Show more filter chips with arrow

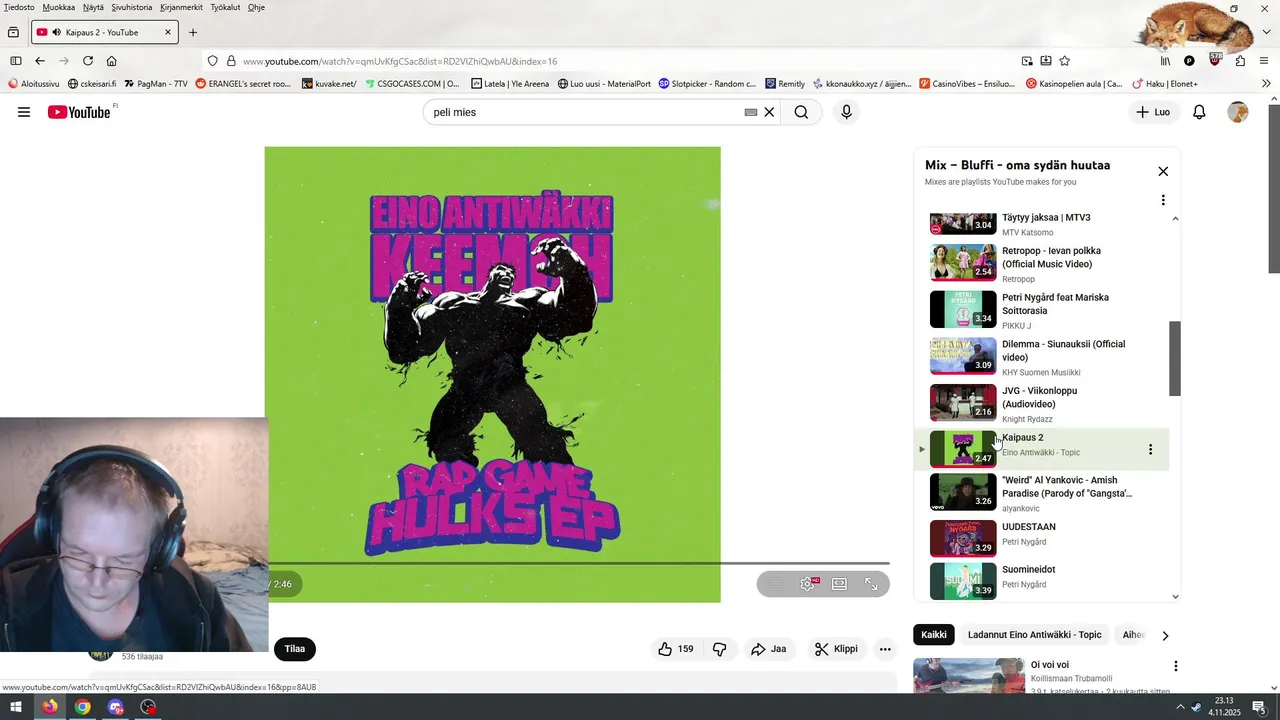[1165, 636]
